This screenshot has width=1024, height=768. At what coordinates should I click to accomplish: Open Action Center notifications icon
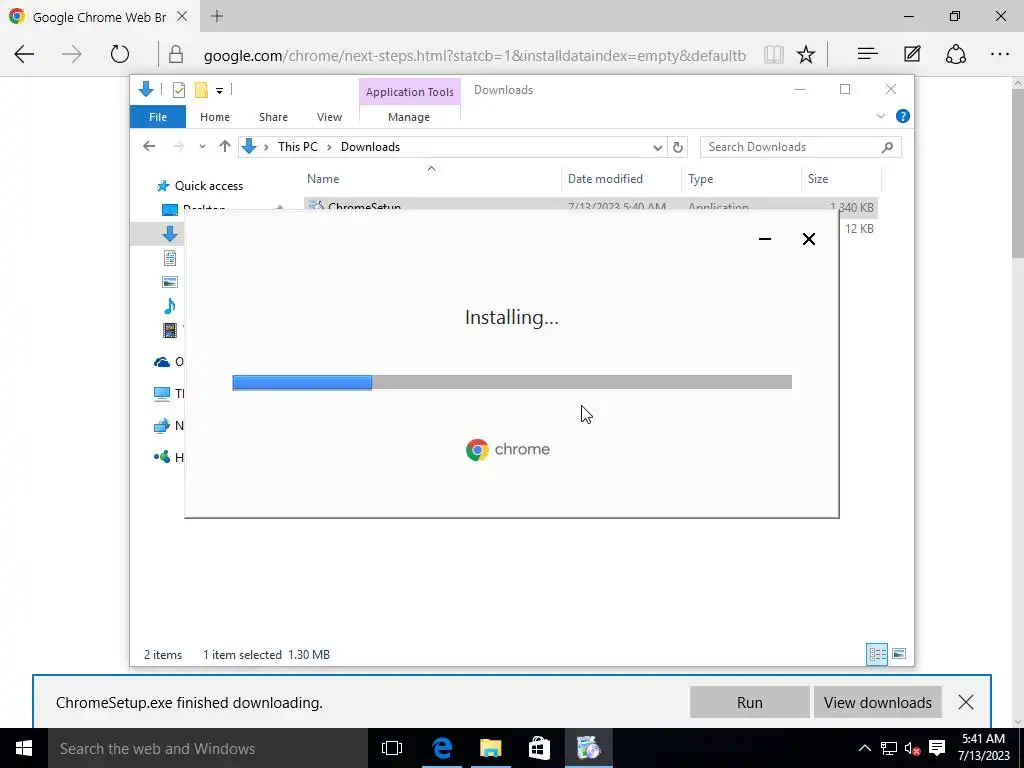coord(937,748)
